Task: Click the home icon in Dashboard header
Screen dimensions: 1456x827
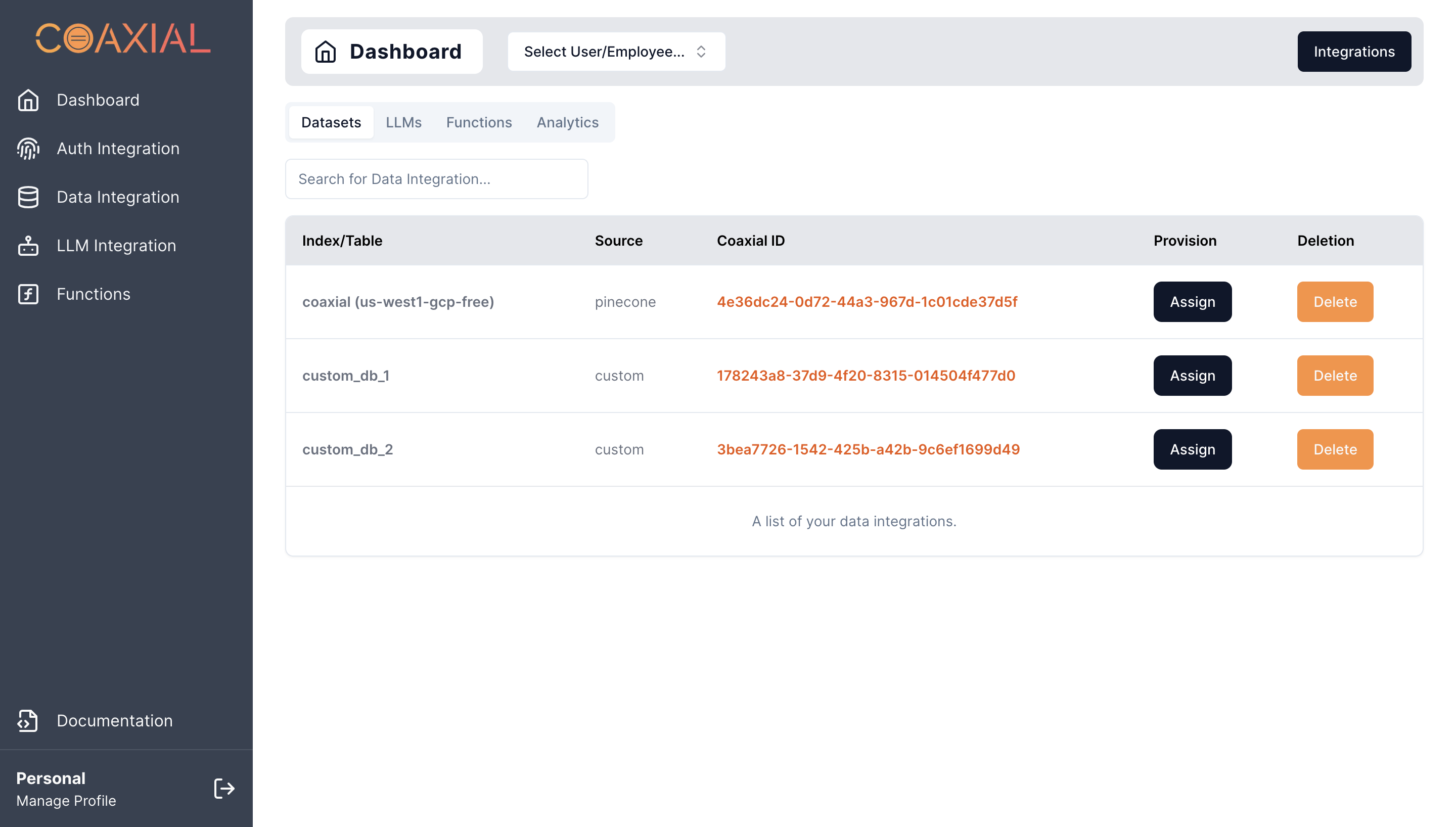Action: point(326,52)
